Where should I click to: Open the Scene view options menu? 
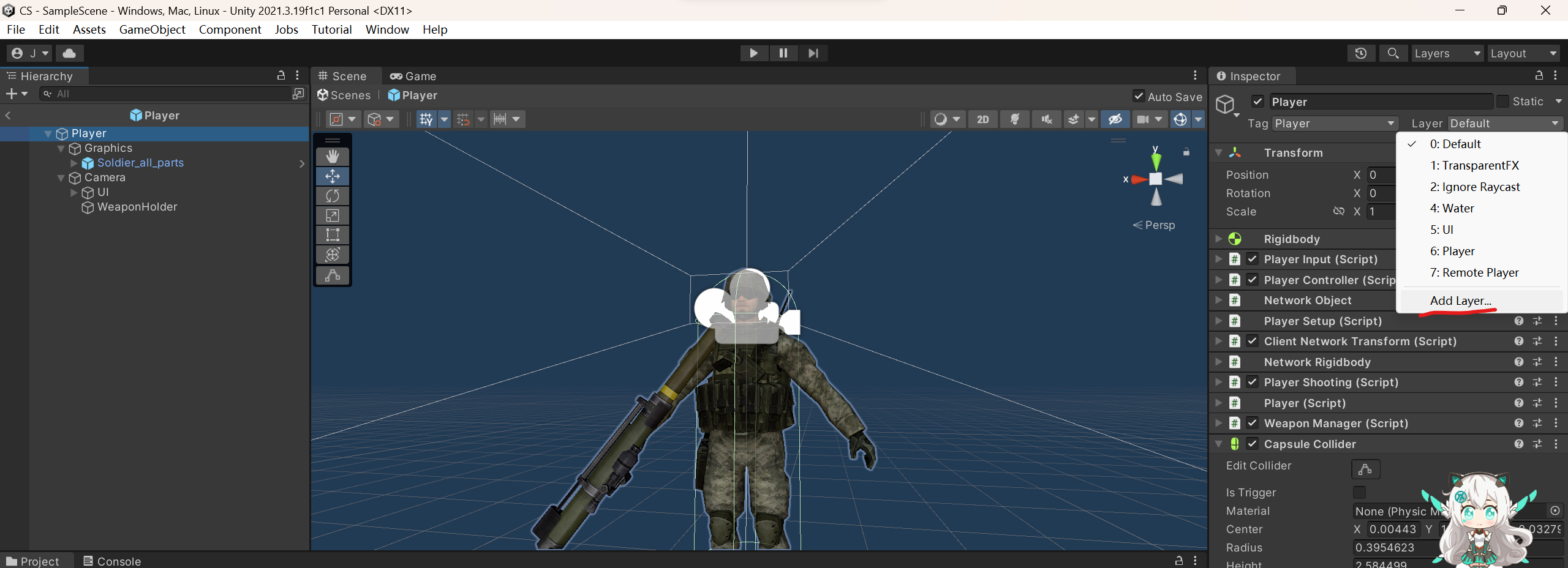1195,75
